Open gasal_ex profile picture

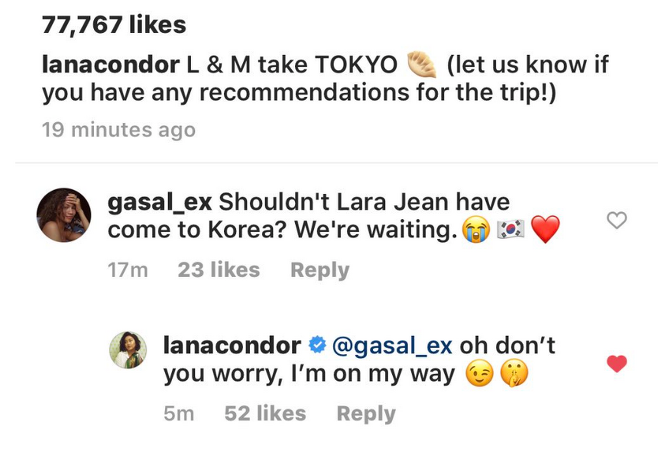click(65, 215)
